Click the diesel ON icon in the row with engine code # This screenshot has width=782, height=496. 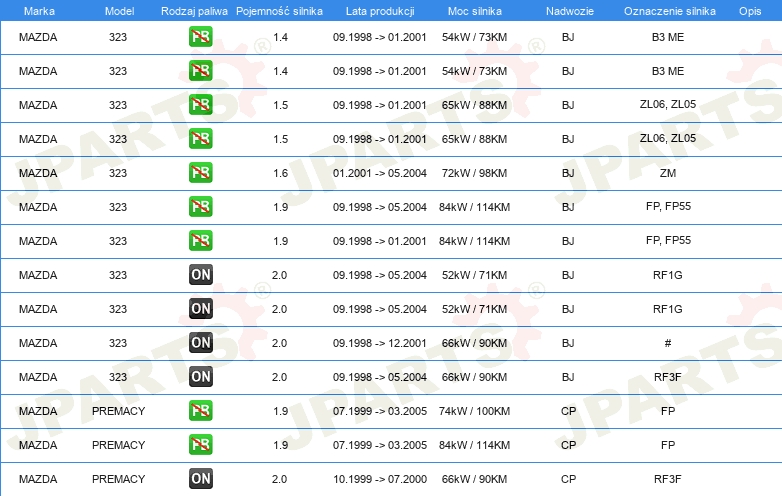point(200,342)
